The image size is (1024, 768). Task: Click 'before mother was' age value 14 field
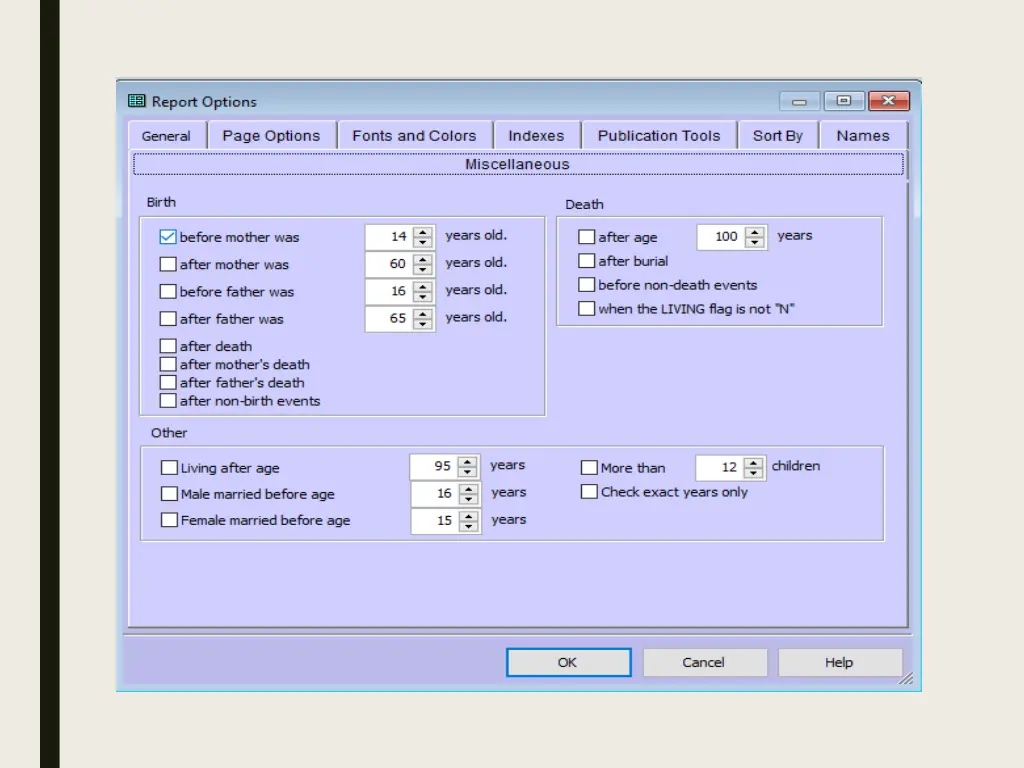click(389, 236)
